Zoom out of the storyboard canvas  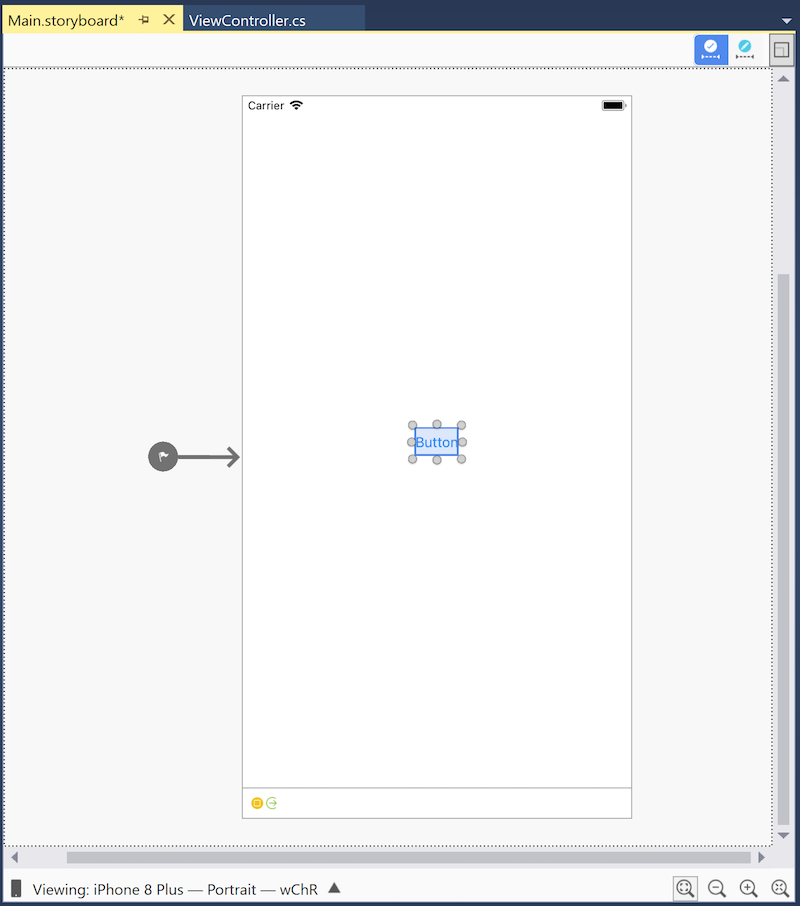[x=716, y=888]
